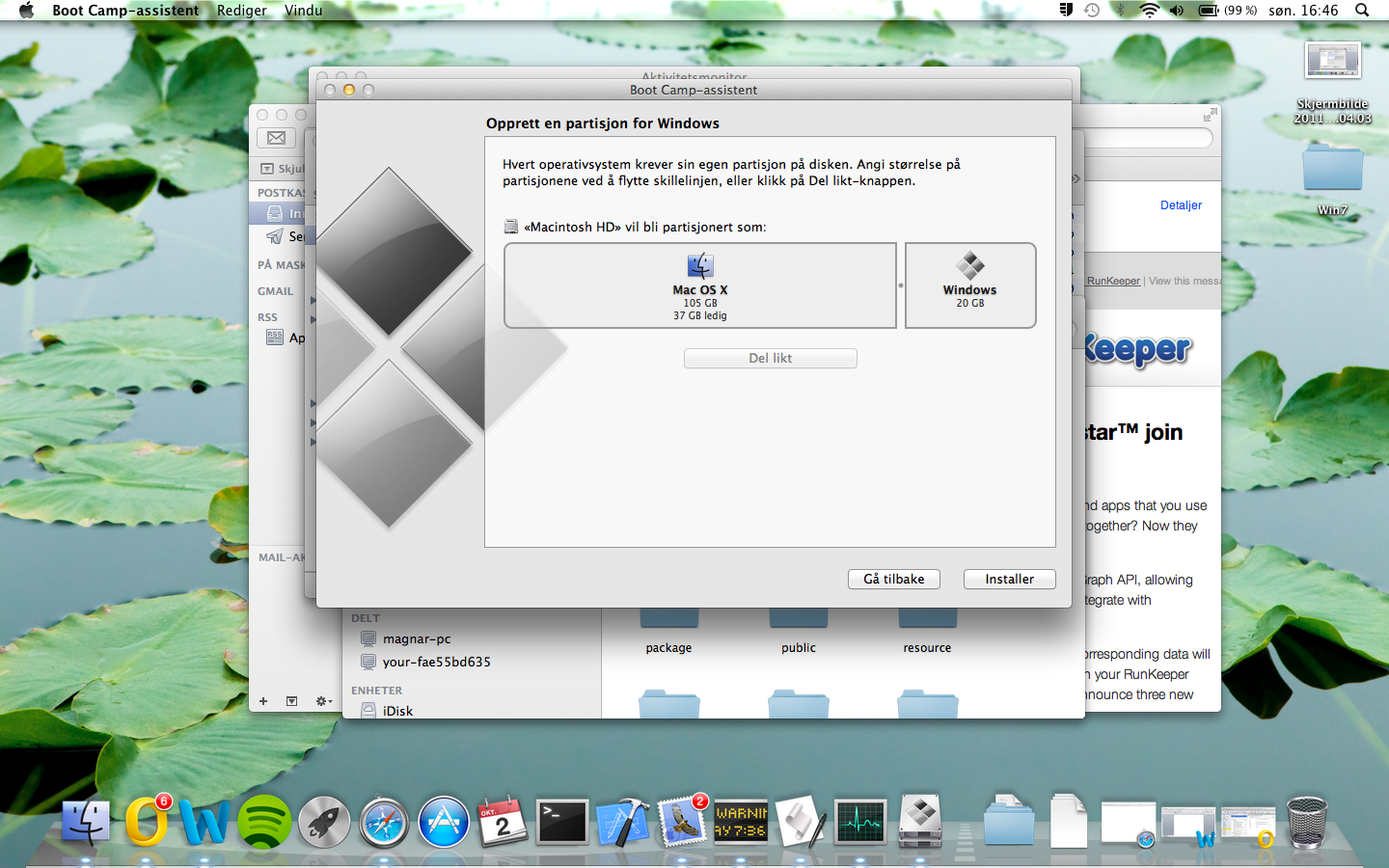The width and height of the screenshot is (1389, 868).
Task: Click the Windows diamond logo in partition
Action: pyautogui.click(x=970, y=265)
